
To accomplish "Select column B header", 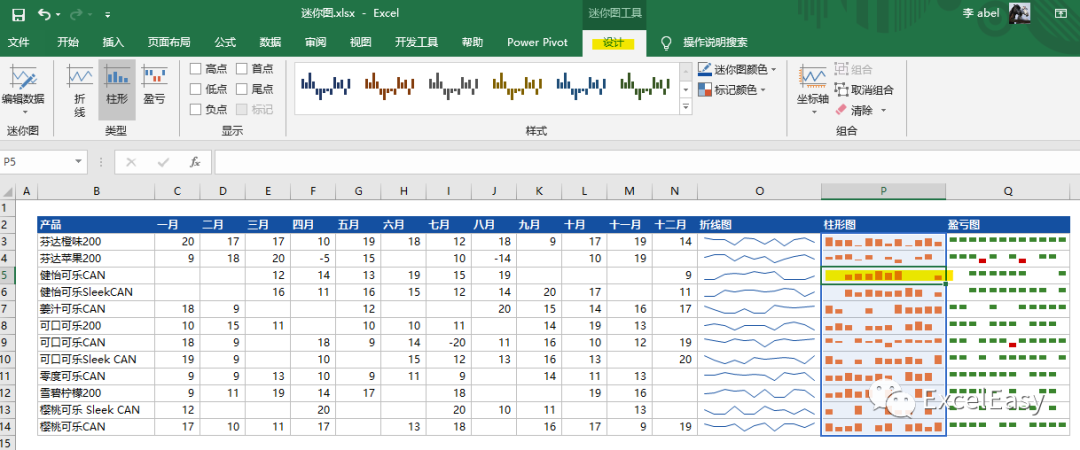I will click(x=96, y=191).
